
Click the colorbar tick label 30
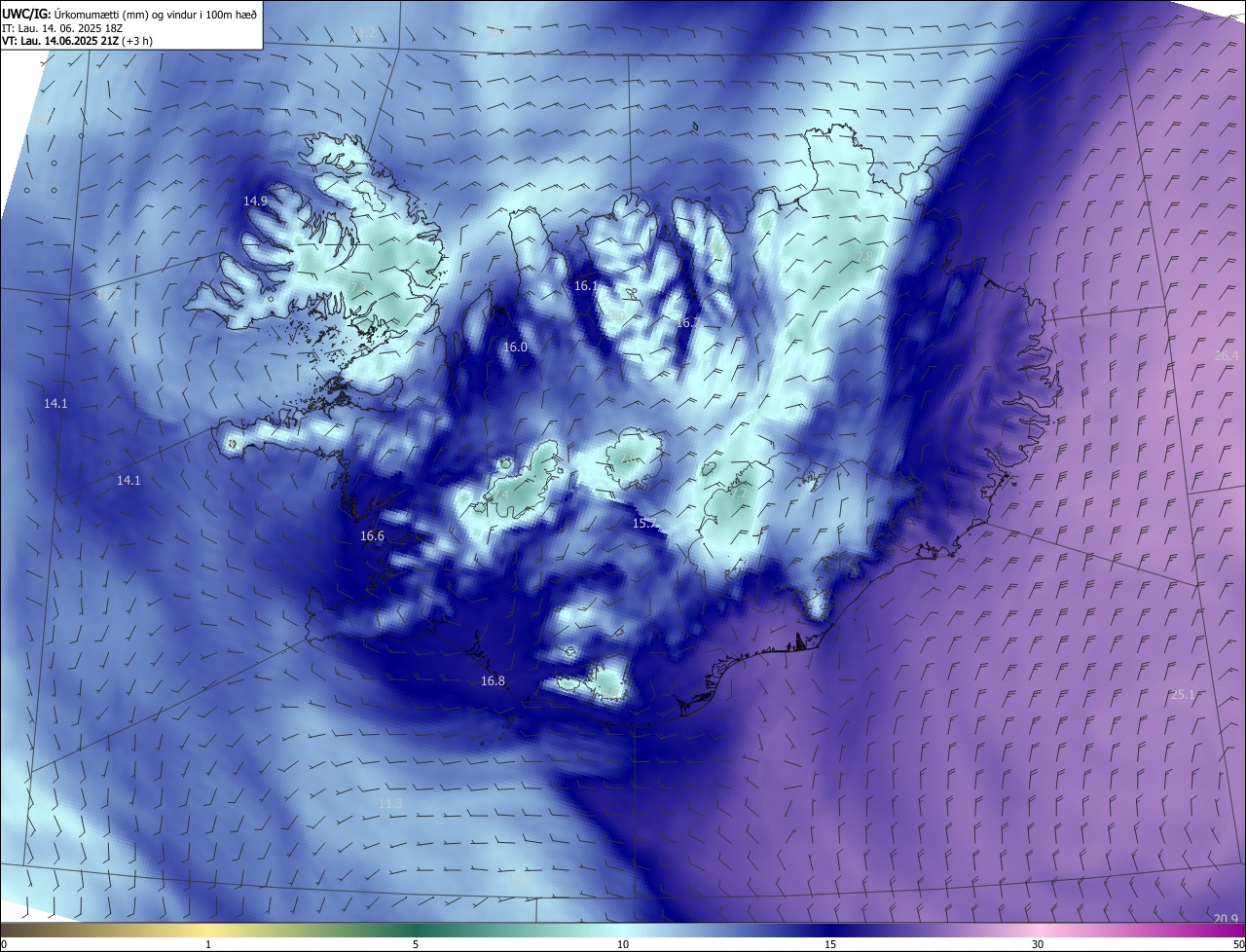1038,944
